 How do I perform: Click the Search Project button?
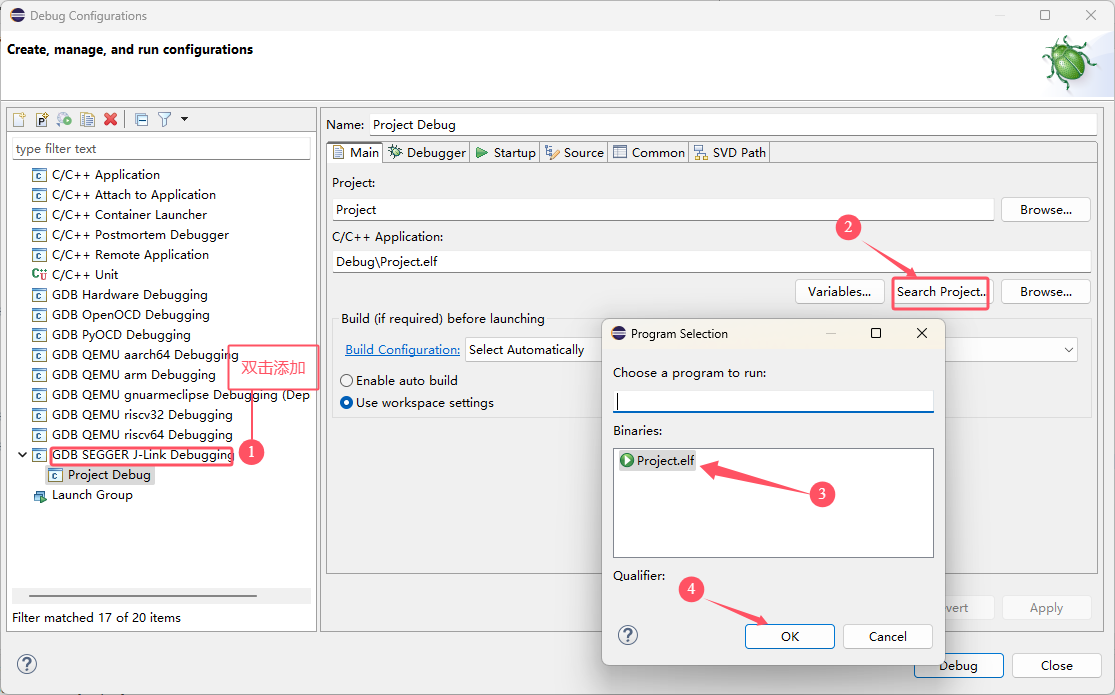point(941,292)
